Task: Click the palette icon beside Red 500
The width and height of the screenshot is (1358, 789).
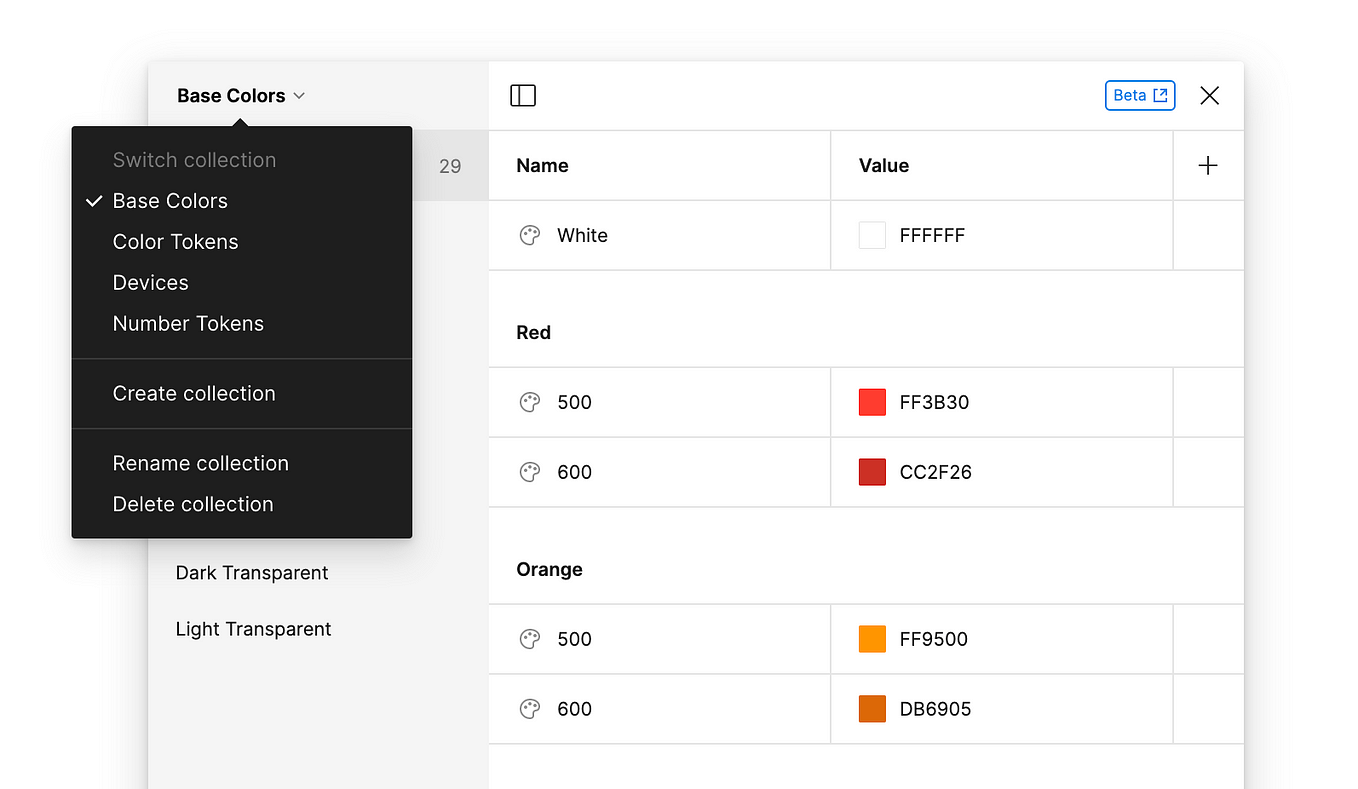Action: pyautogui.click(x=530, y=402)
